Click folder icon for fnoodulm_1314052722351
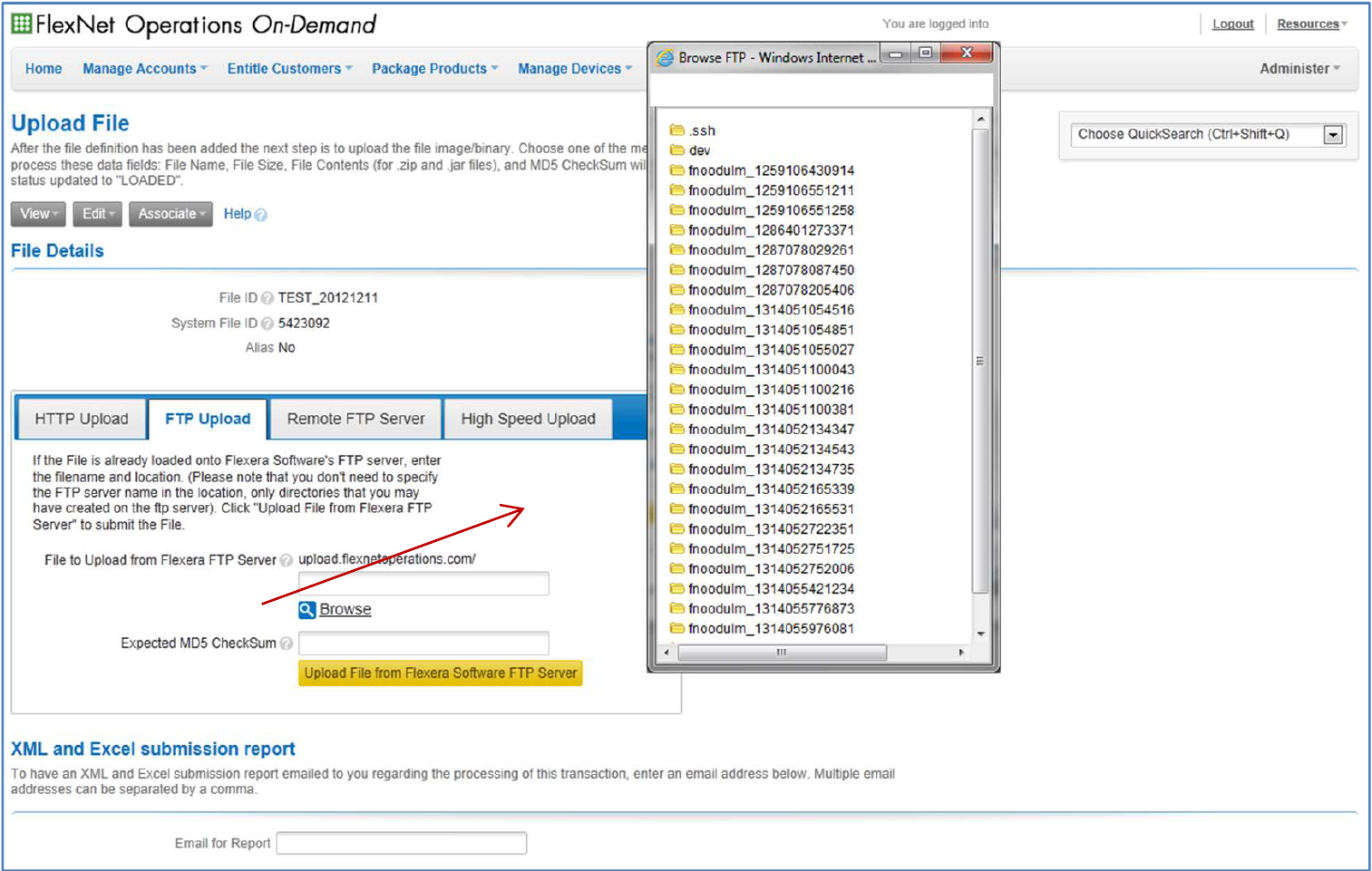1372x871 pixels. 676,528
